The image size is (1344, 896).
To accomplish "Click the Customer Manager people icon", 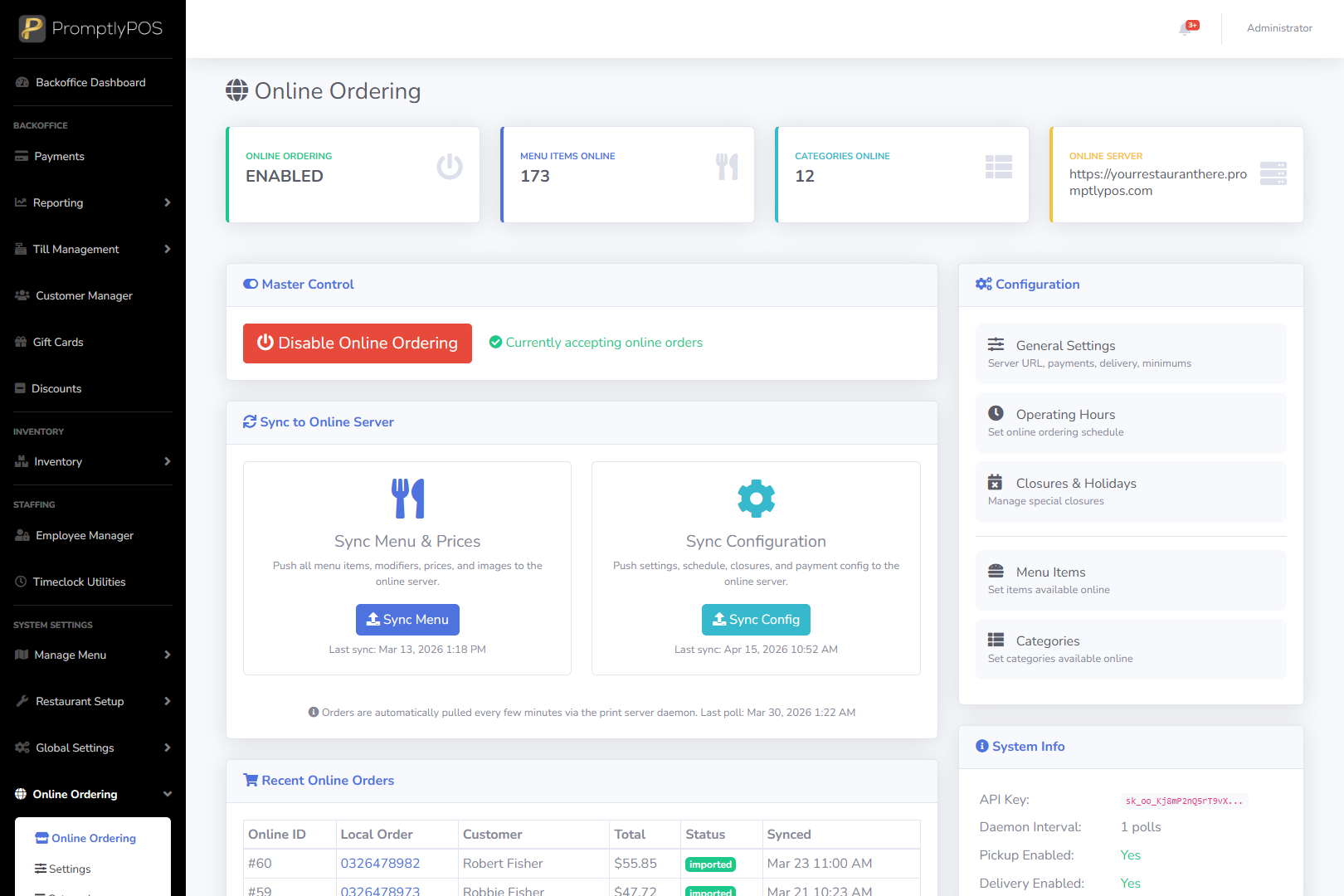I will [x=22, y=295].
